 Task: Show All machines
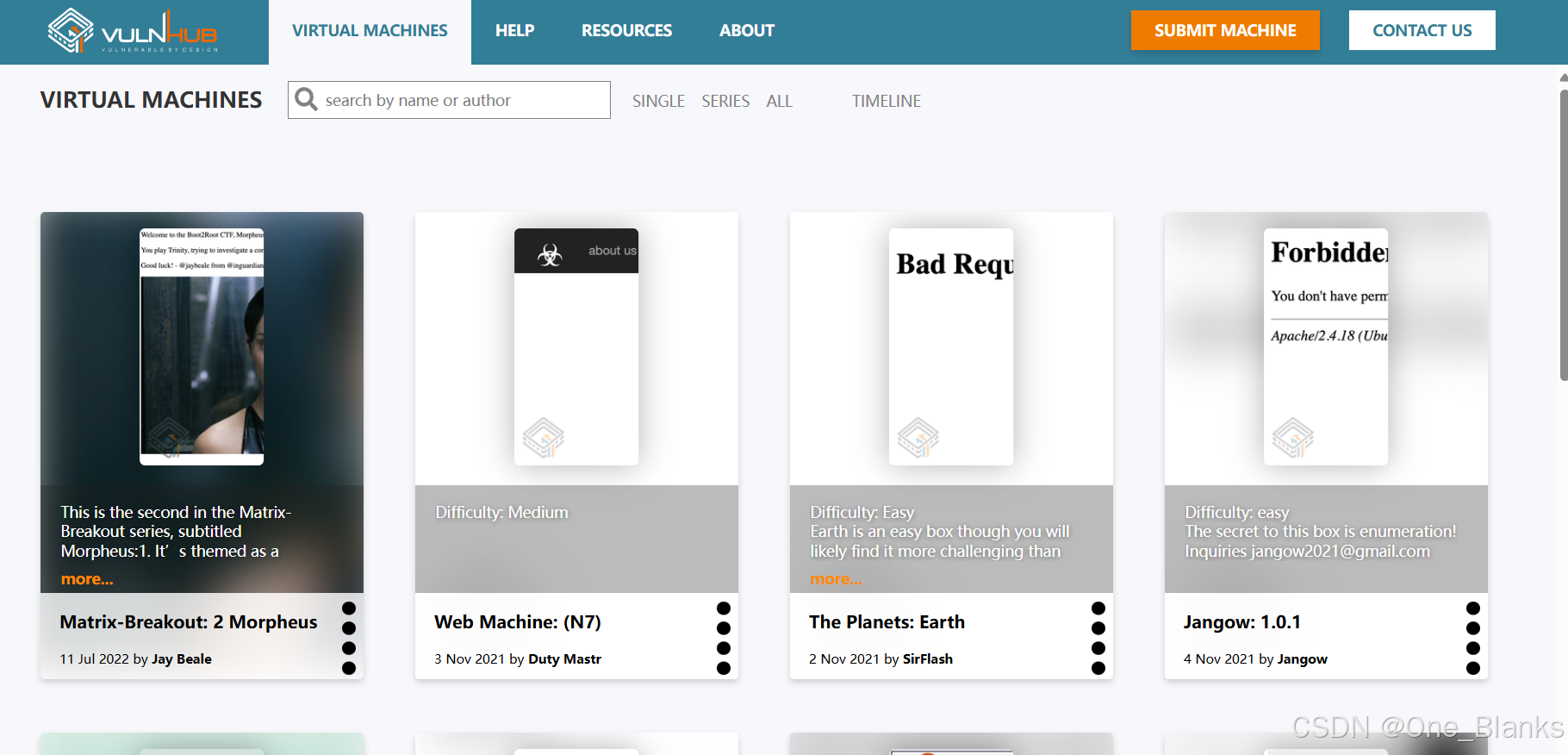(779, 101)
